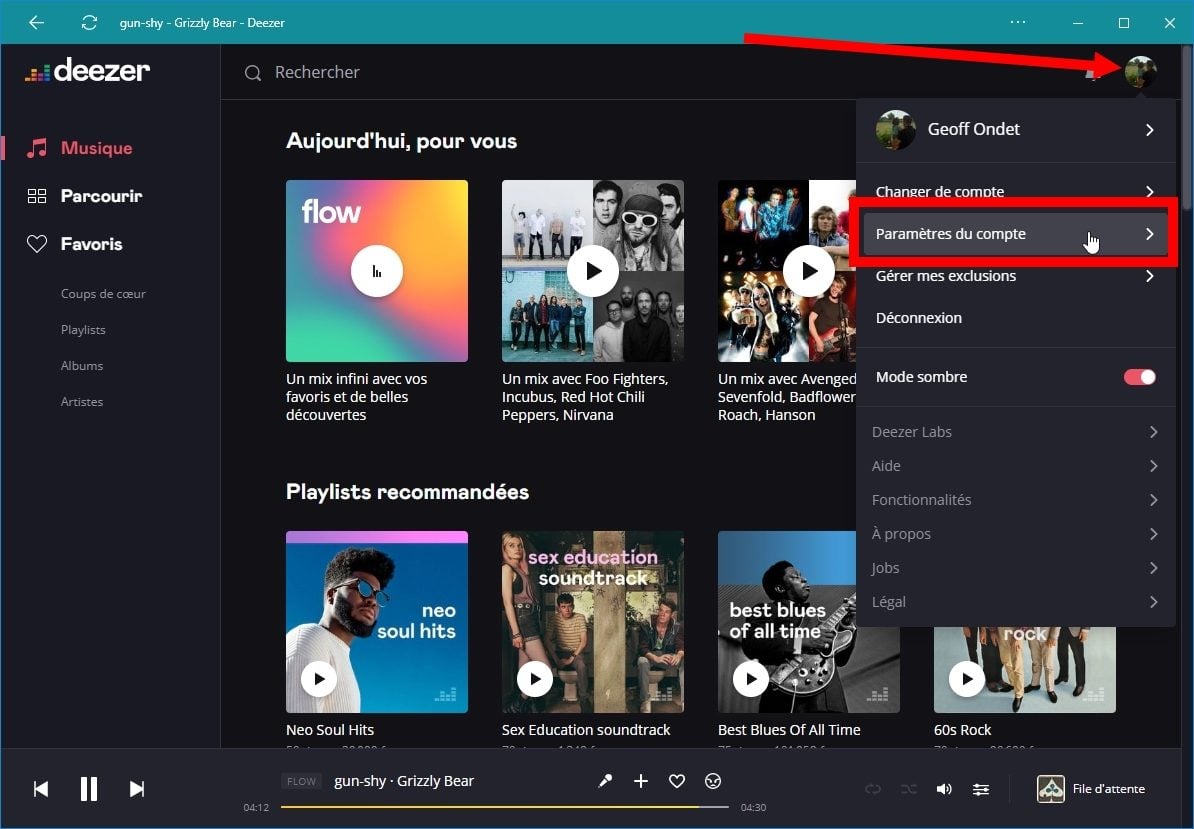Open Gérer mes exclusions
Image resolution: width=1194 pixels, height=829 pixels.
pyautogui.click(x=1016, y=276)
